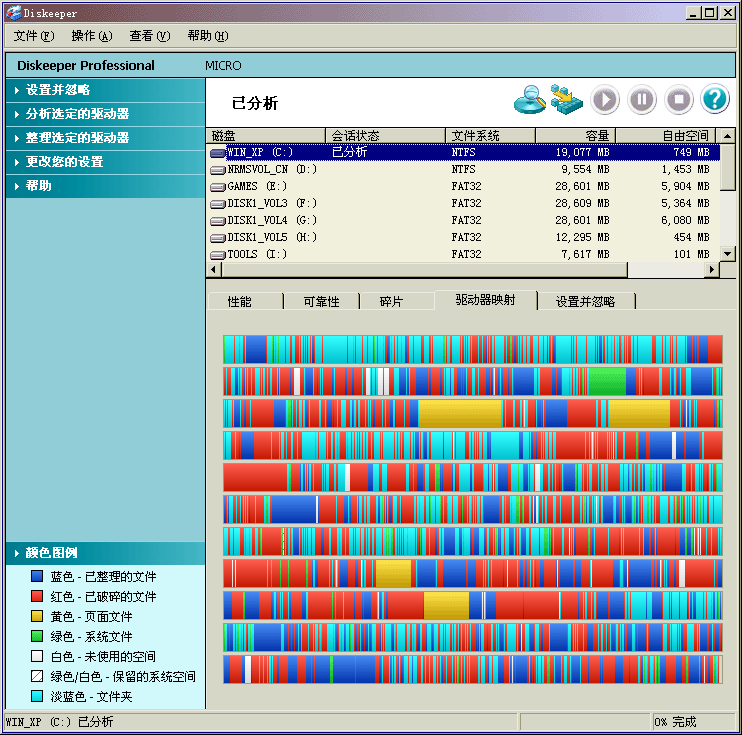Click the Defragment drive blocks icon
Viewport: 742px width, 735px height.
566,99
